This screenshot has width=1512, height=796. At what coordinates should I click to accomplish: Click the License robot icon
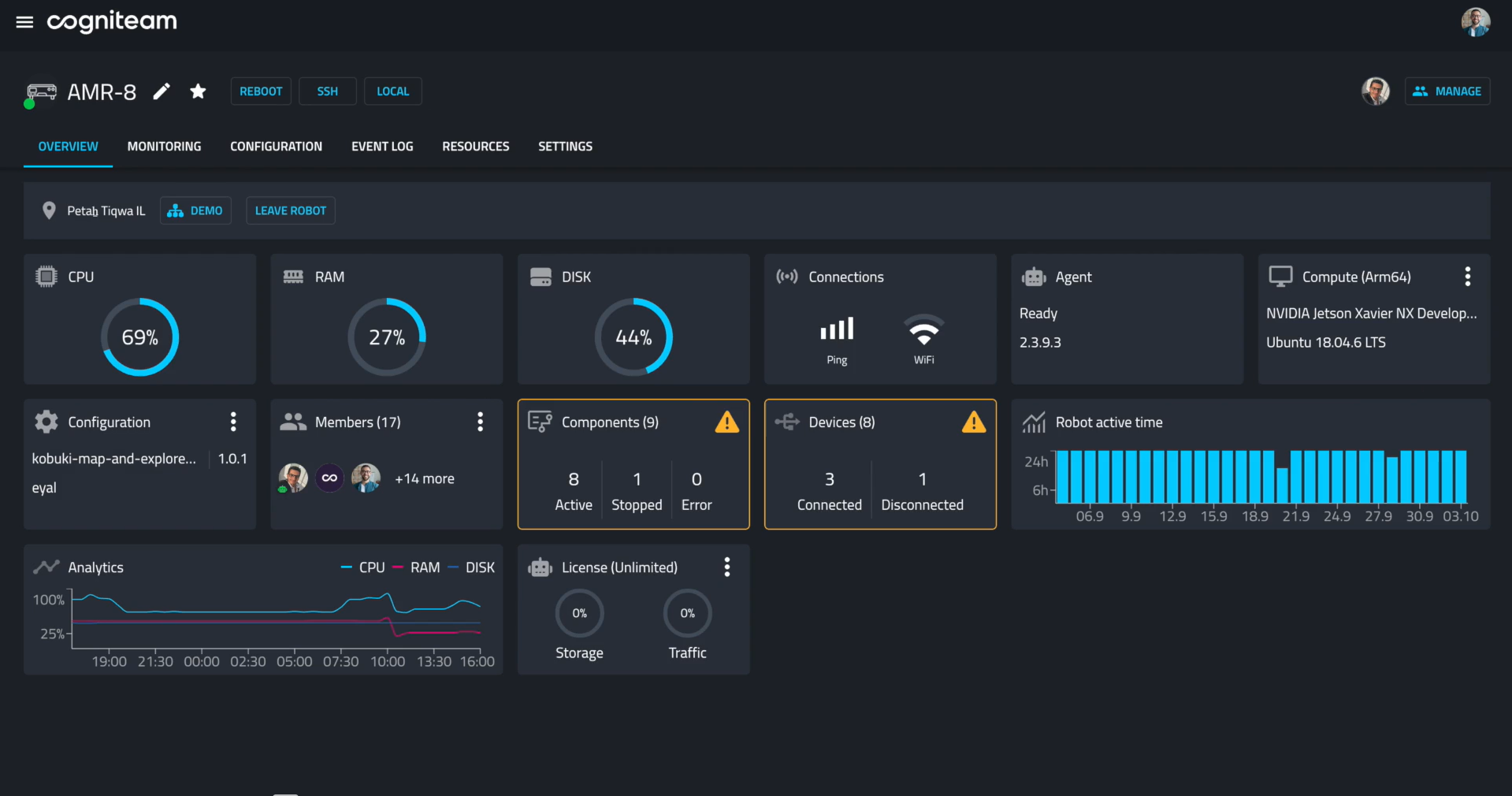point(541,567)
